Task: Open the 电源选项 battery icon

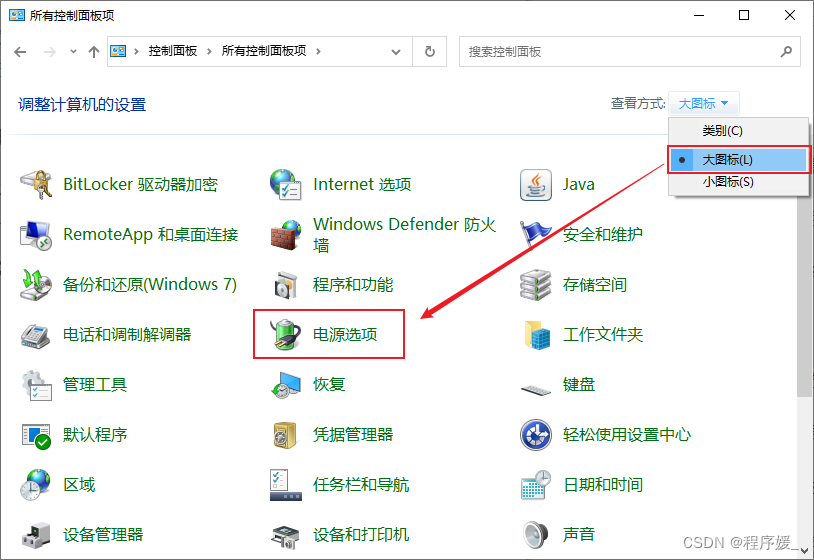Action: 286,335
